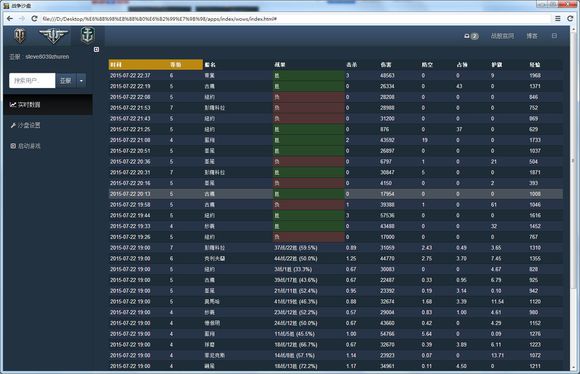Click the red defeat cell in 22:08 row
The height and width of the screenshot is (374, 580).
[308, 97]
